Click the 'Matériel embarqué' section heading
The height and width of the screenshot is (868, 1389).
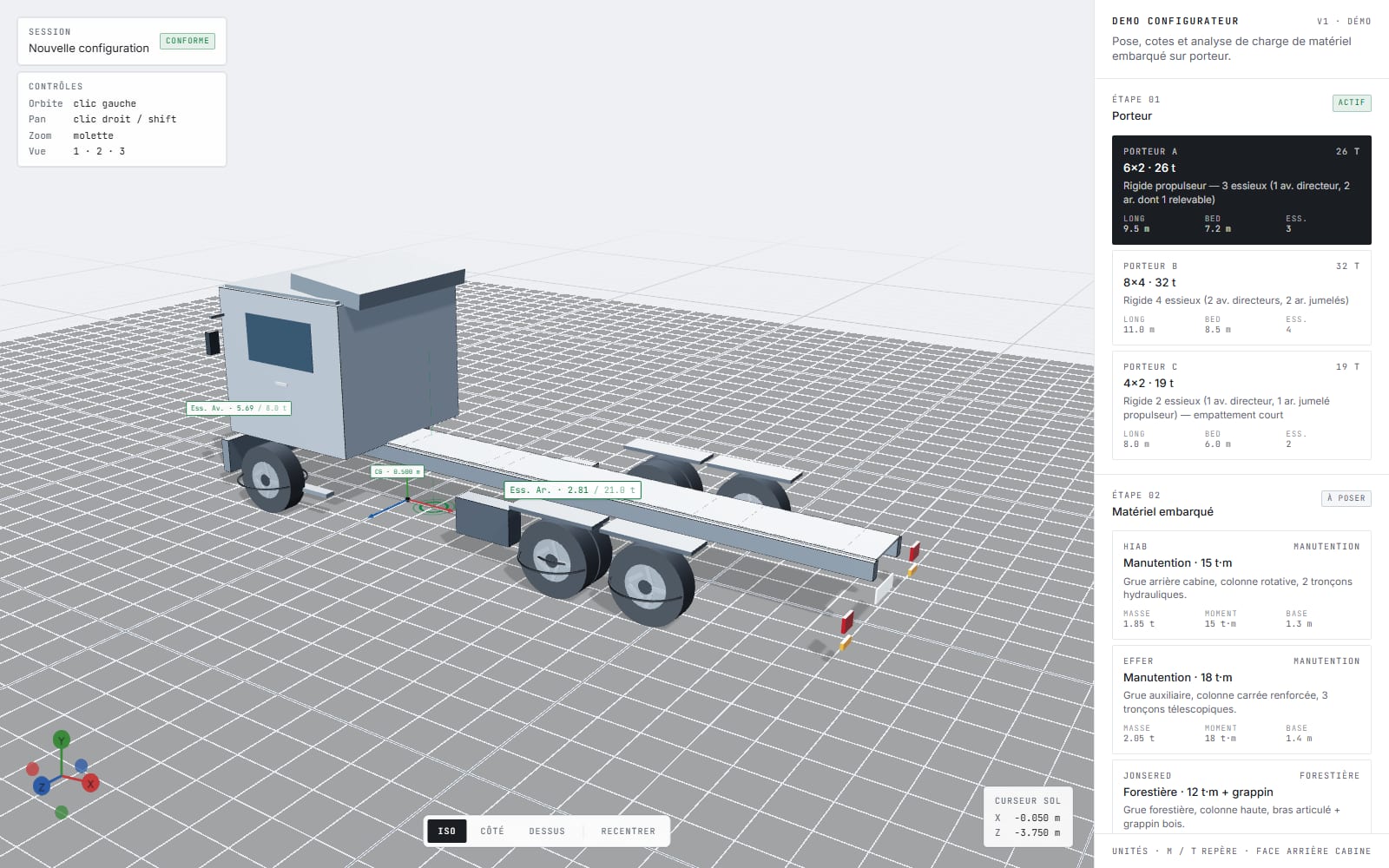click(x=1162, y=512)
